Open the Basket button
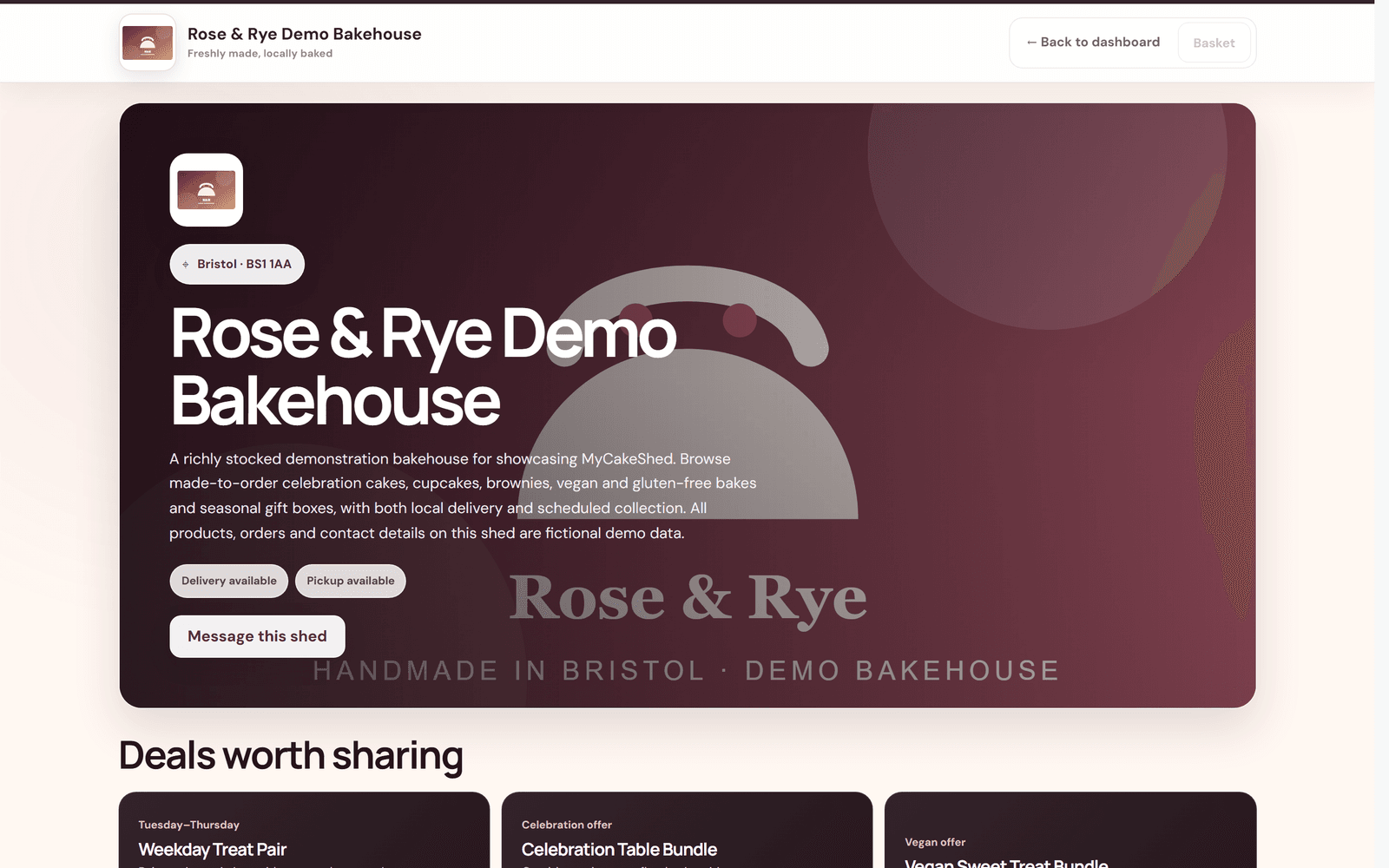The width and height of the screenshot is (1389, 868). pos(1214,43)
